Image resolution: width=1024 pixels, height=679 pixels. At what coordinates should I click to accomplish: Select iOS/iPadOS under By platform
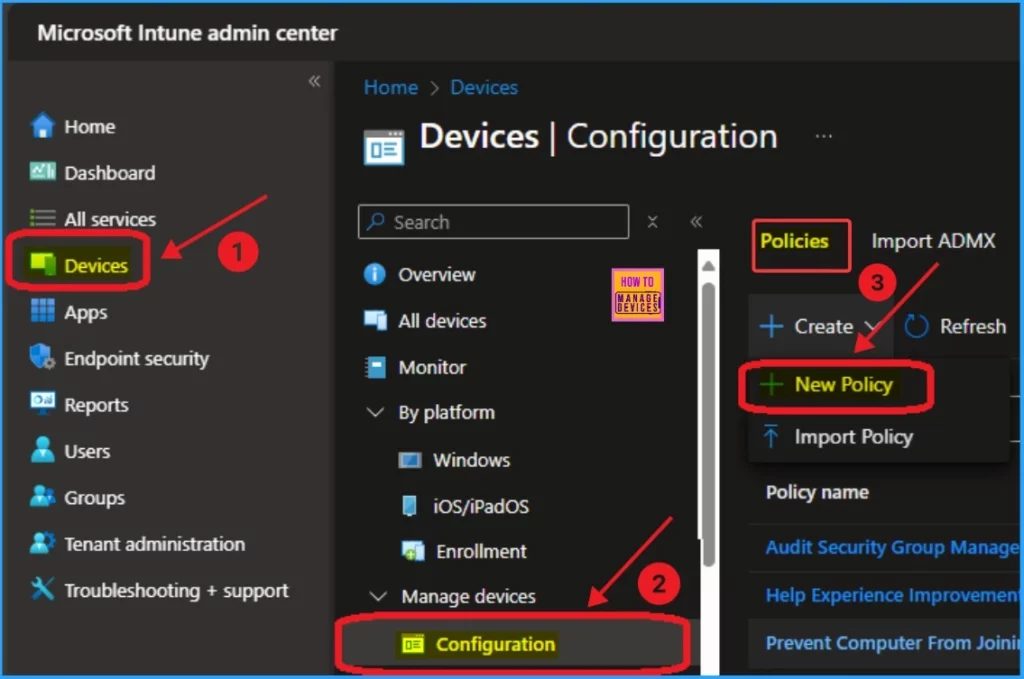pos(481,506)
